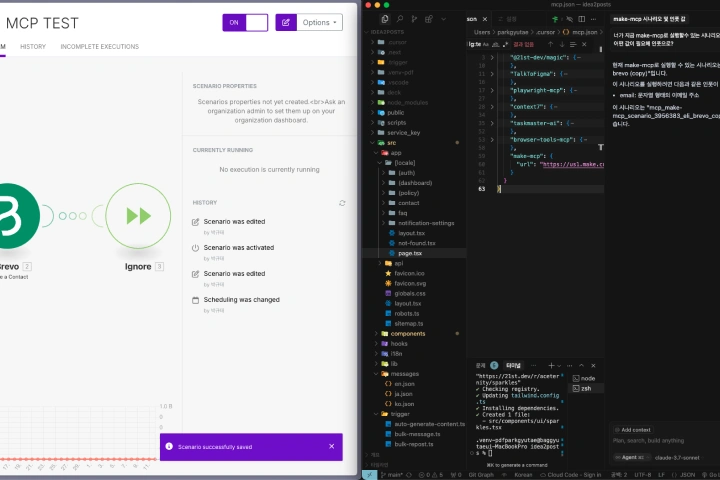This screenshot has width=720, height=480.
Task: Switch to the HISTORY tab in Make
Action: [x=33, y=46]
